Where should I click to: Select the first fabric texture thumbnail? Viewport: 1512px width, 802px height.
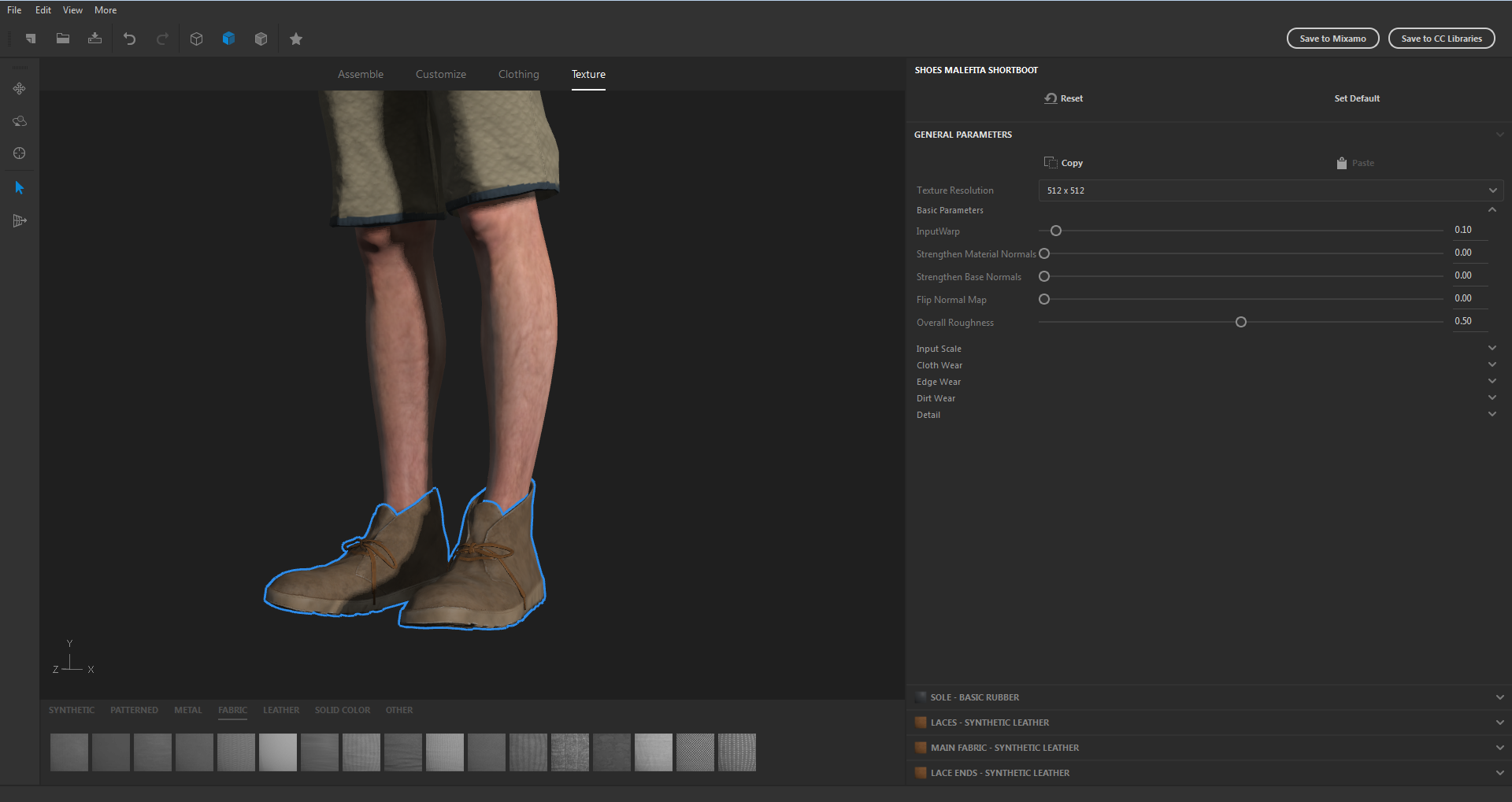pyautogui.click(x=69, y=752)
